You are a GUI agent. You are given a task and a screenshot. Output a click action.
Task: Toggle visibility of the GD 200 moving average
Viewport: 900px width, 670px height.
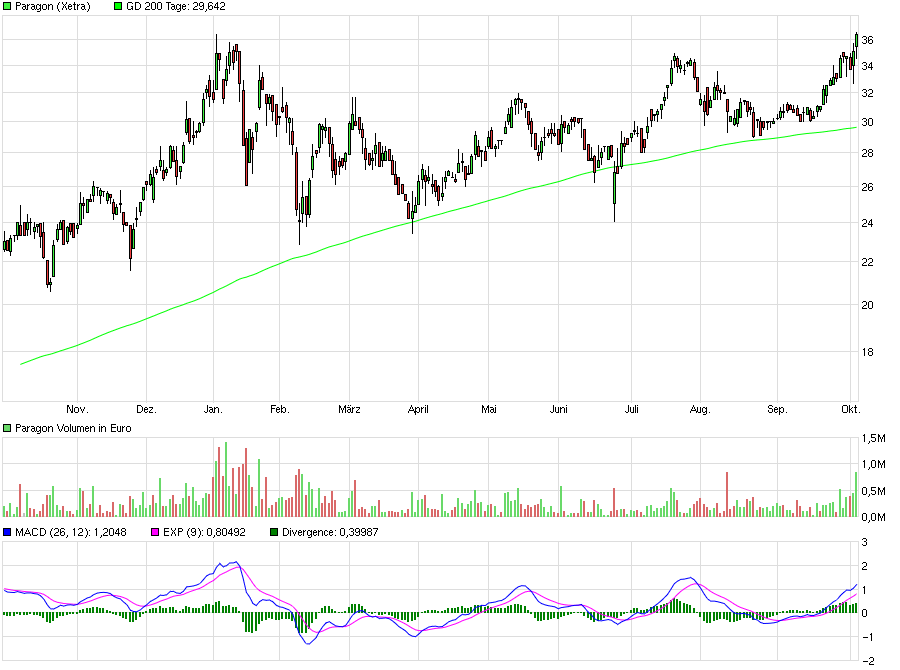116,6
